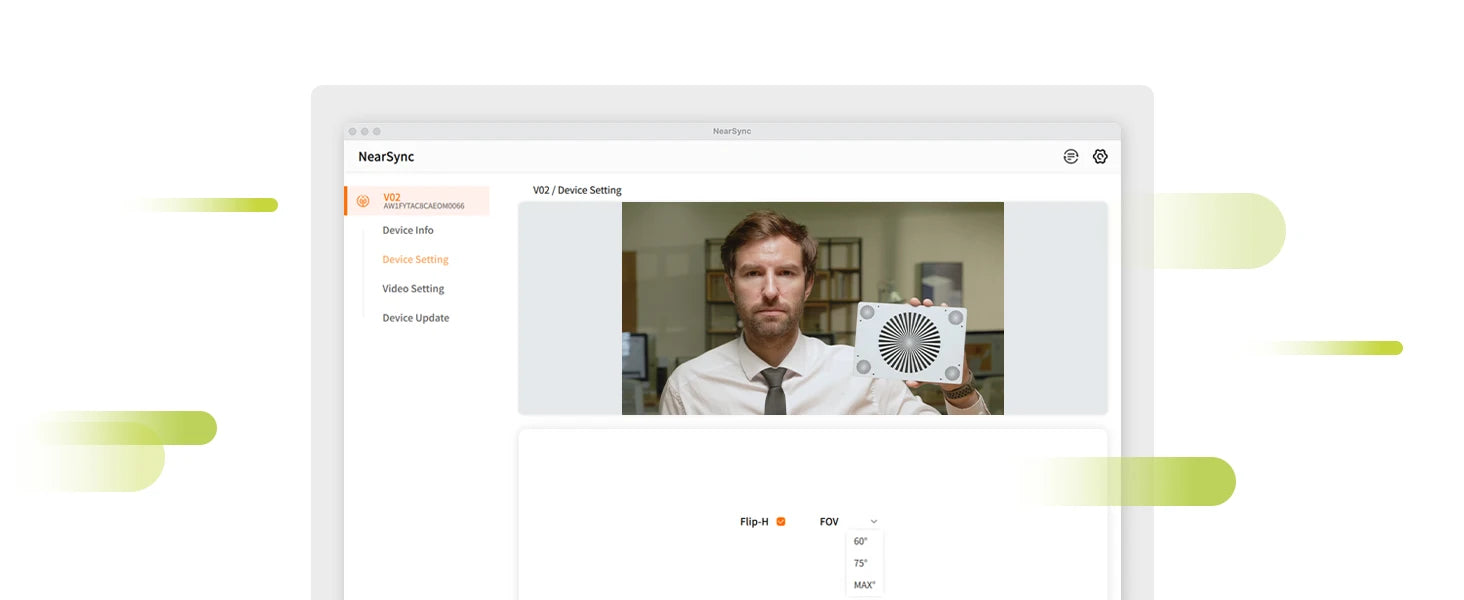Screen dimensions: 1464x600
Task: Select the V02 device in the sidebar
Action: click(x=391, y=195)
